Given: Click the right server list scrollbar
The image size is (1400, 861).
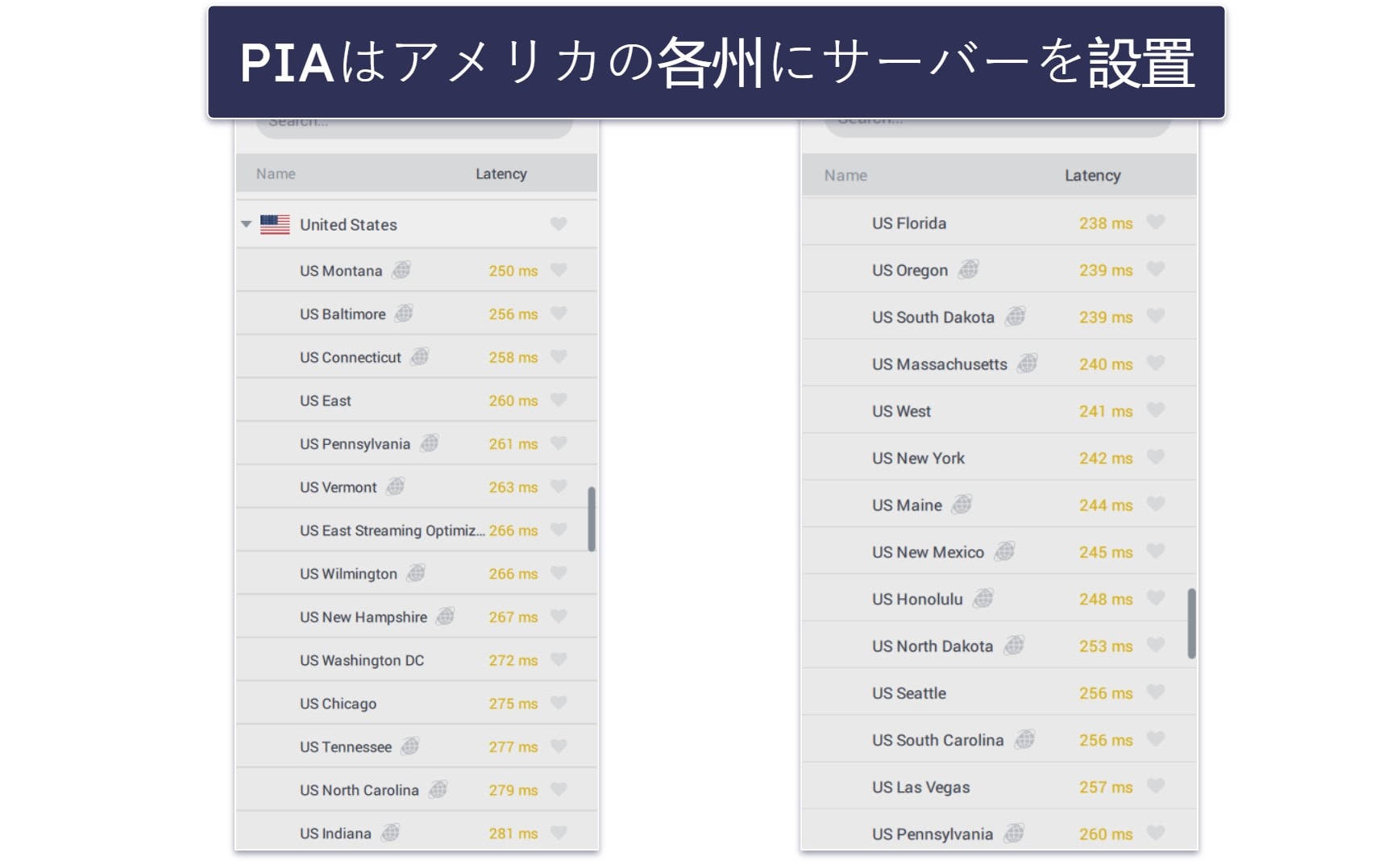Looking at the screenshot, I should (x=1191, y=623).
